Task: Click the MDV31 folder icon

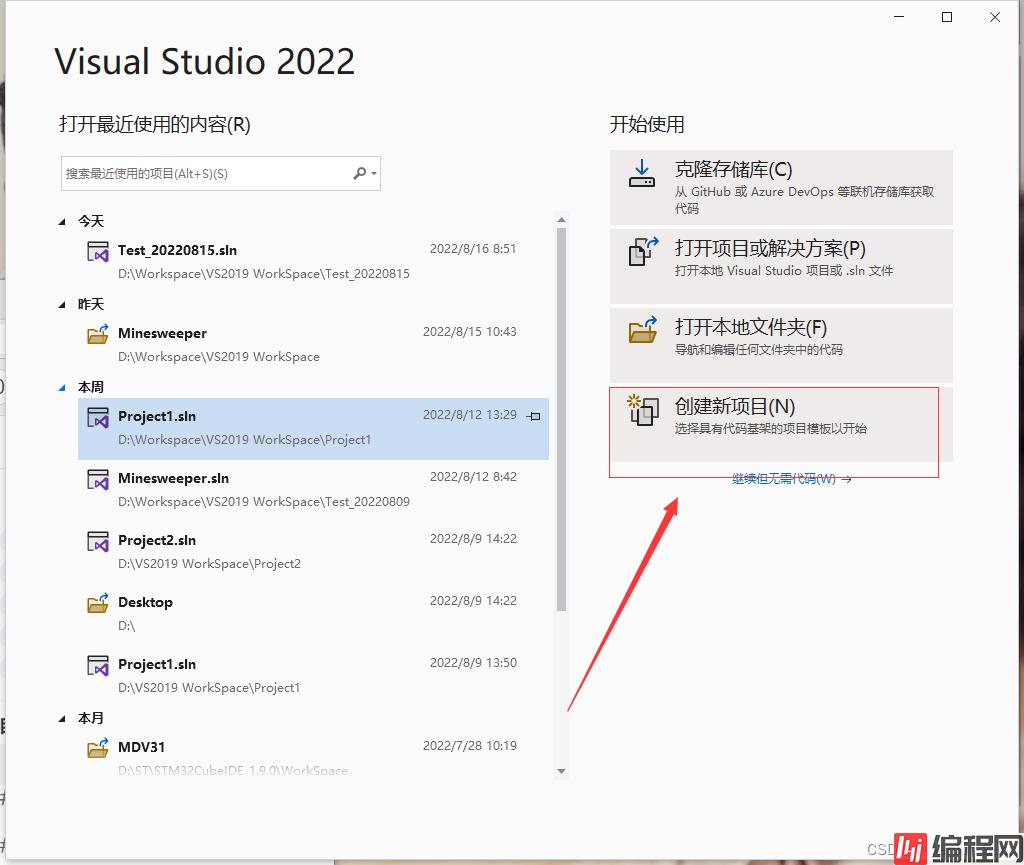Action: click(x=97, y=747)
